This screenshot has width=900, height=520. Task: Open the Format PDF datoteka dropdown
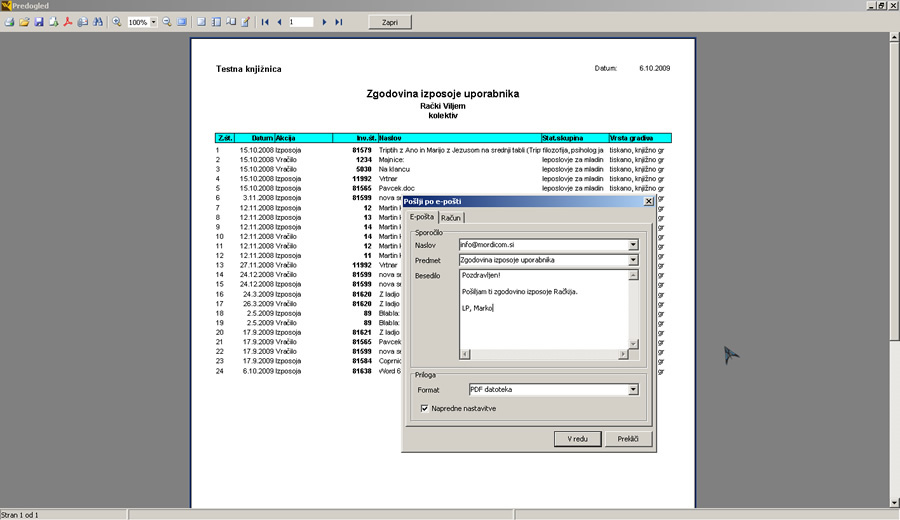(633, 390)
